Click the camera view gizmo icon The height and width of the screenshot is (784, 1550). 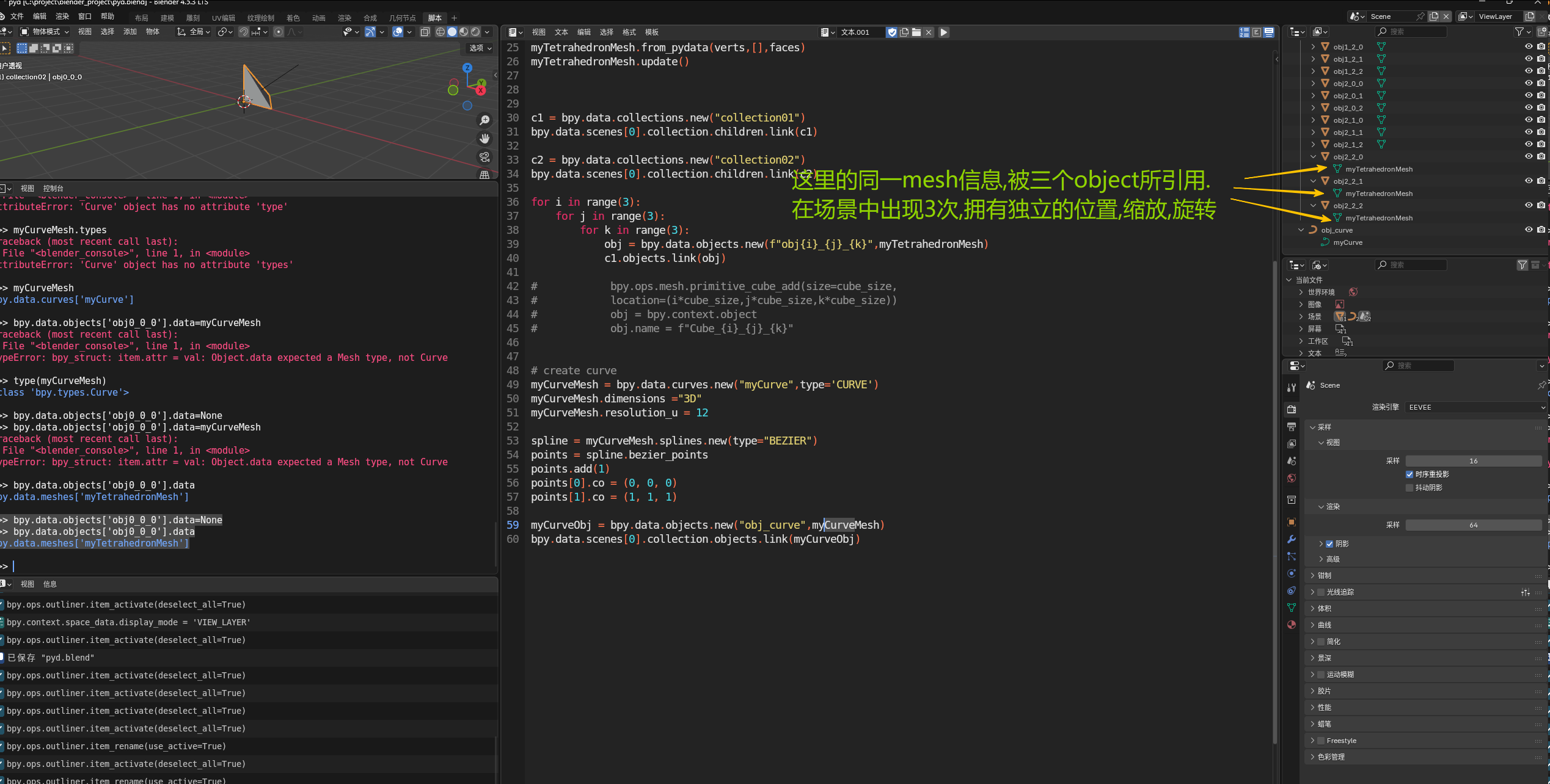(x=484, y=157)
